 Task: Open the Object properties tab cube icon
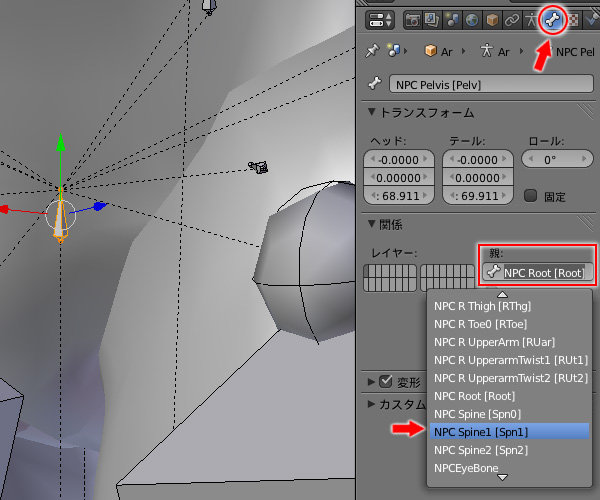[x=492, y=20]
